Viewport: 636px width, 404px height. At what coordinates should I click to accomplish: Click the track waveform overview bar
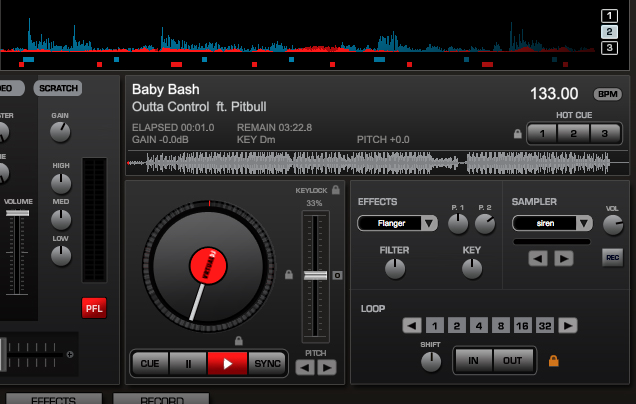(x=378, y=163)
